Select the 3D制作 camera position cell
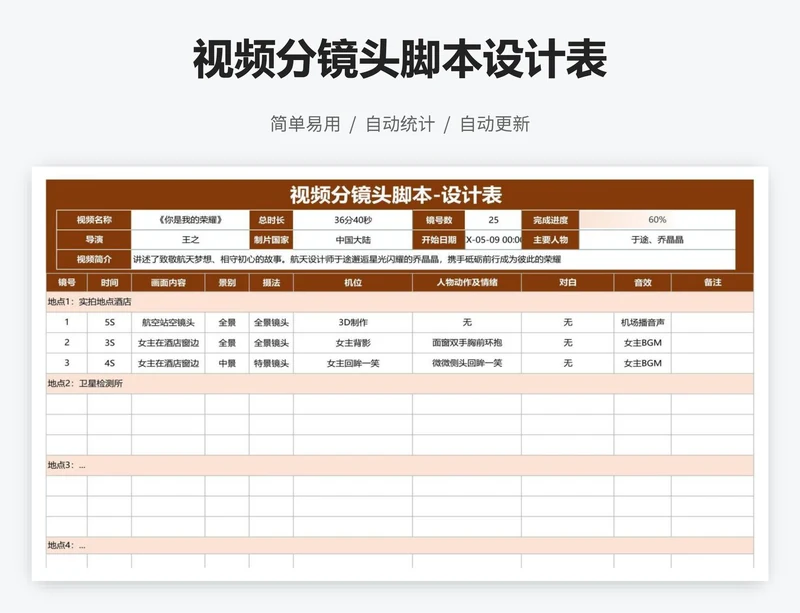Image resolution: width=800 pixels, height=613 pixels. 352,322
